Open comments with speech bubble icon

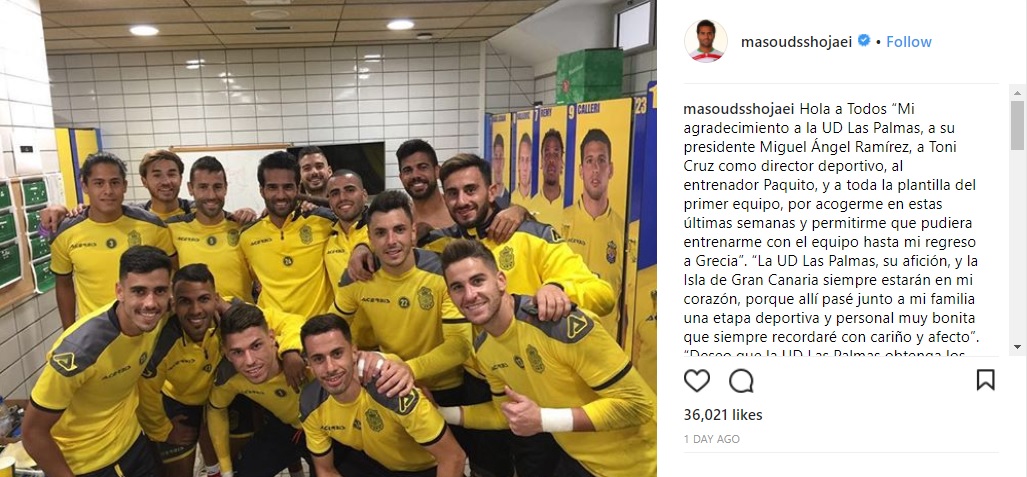click(x=741, y=380)
